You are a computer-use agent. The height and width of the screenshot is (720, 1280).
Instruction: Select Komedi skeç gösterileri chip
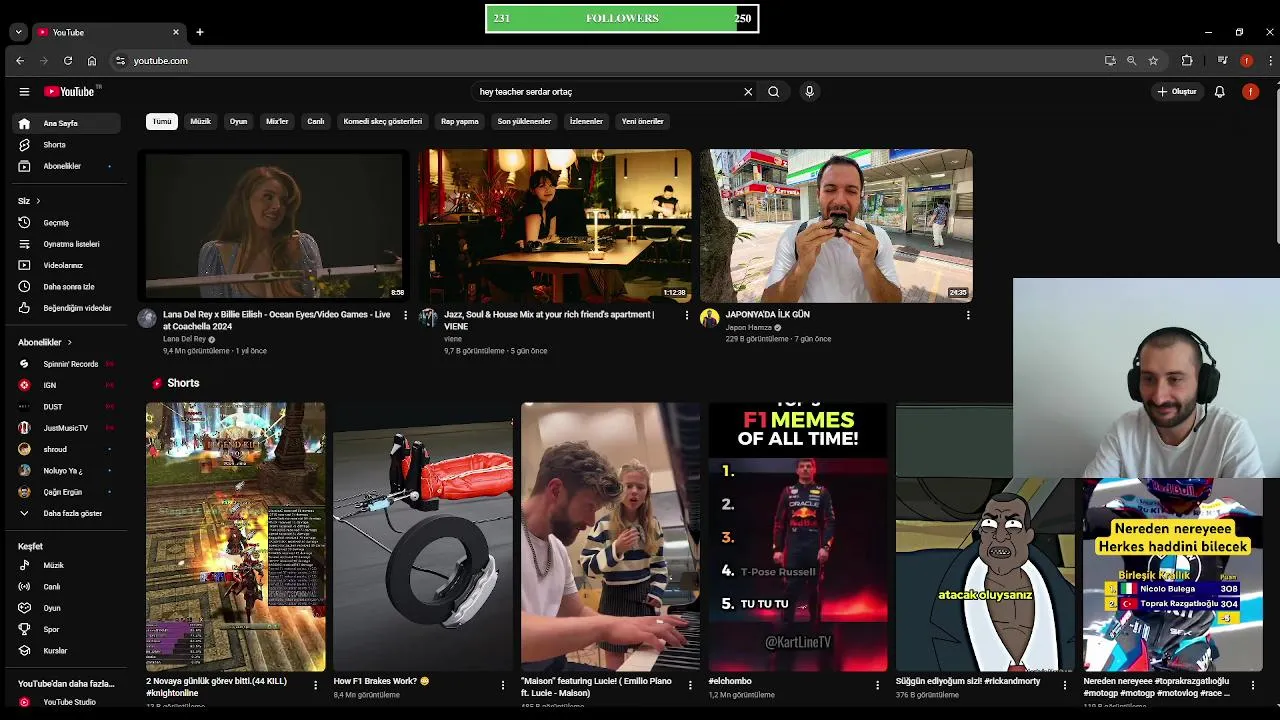click(383, 121)
